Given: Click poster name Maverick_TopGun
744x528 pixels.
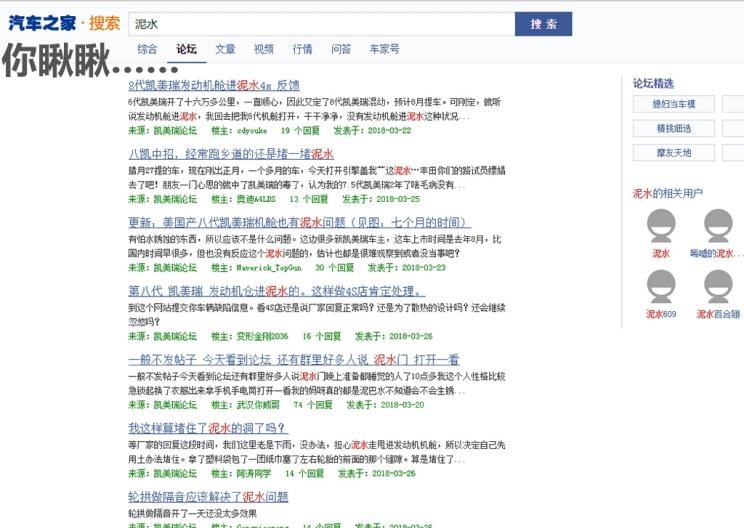Looking at the screenshot, I should pyautogui.click(x=269, y=268).
